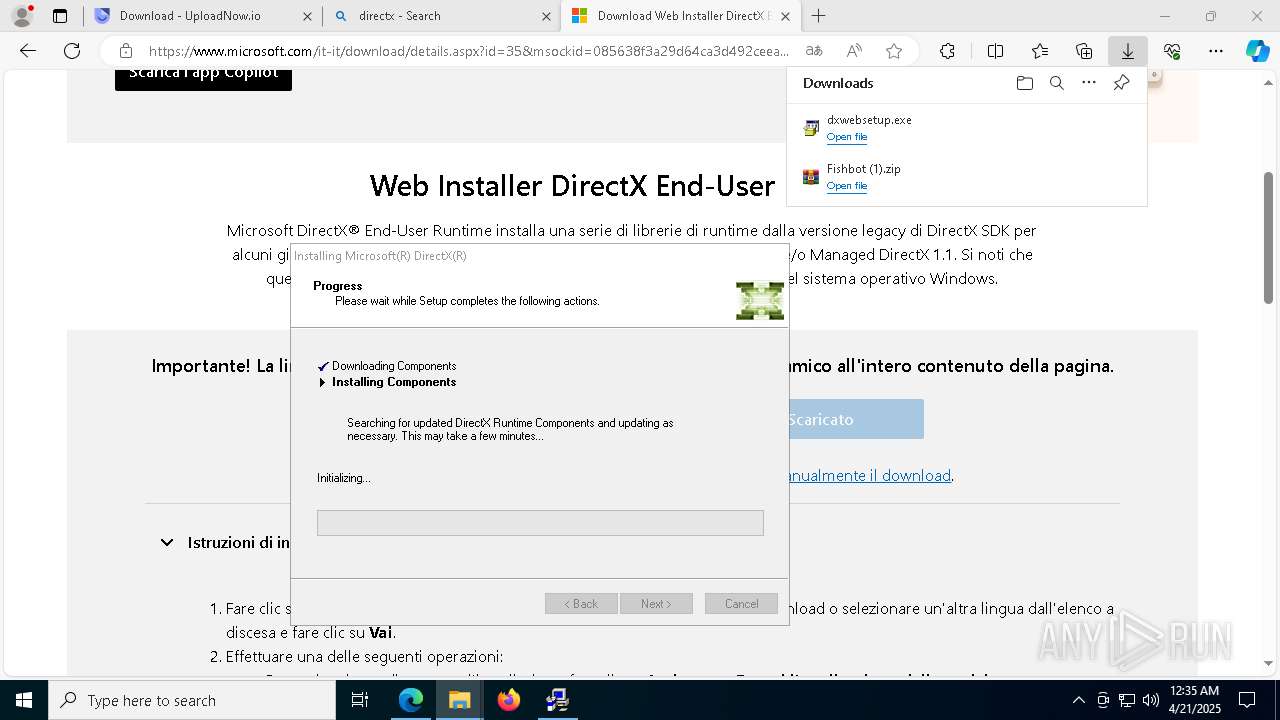Close the directx - Search tab

546,16
